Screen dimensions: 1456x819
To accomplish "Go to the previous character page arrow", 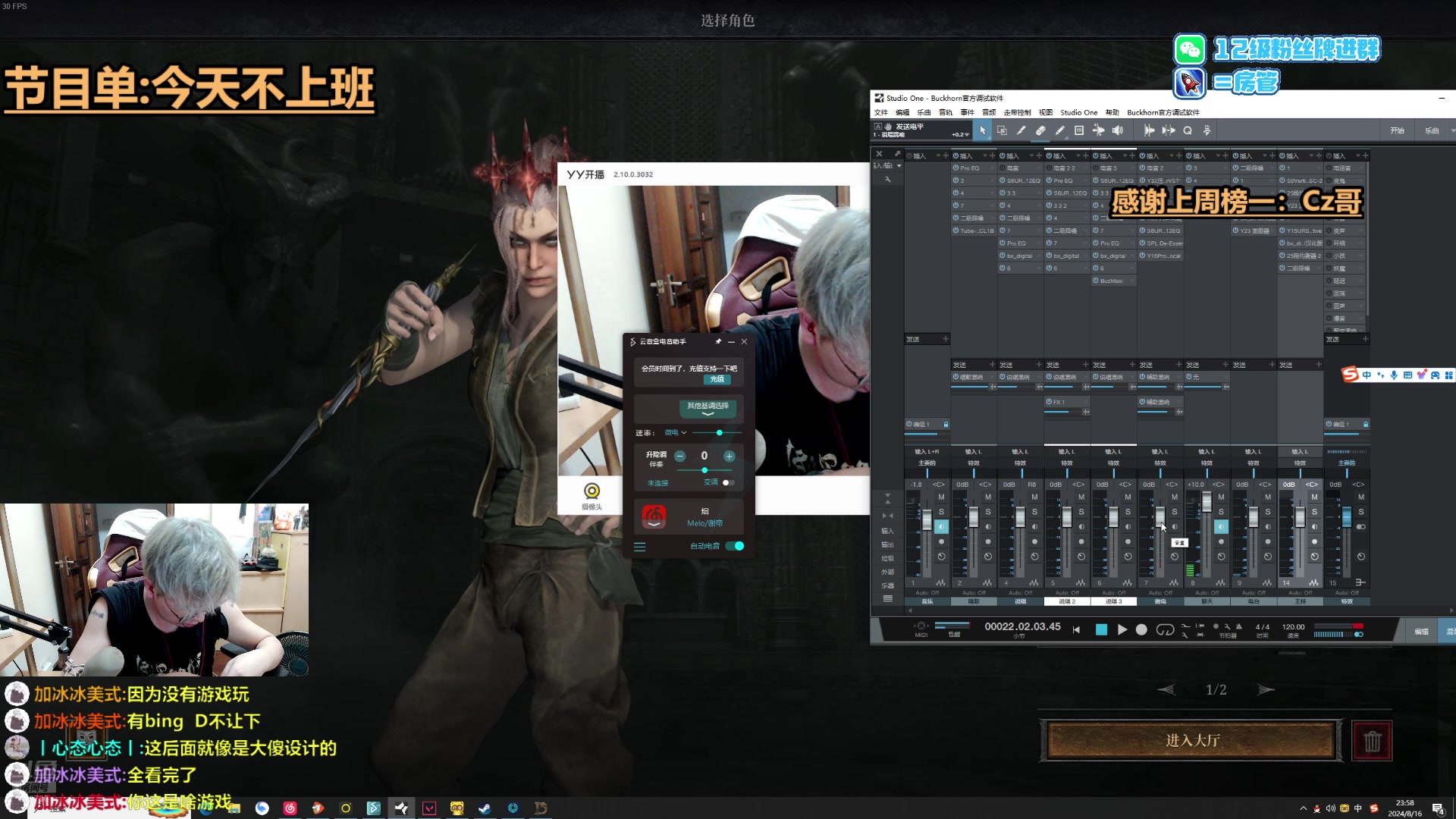I will coord(1166,689).
